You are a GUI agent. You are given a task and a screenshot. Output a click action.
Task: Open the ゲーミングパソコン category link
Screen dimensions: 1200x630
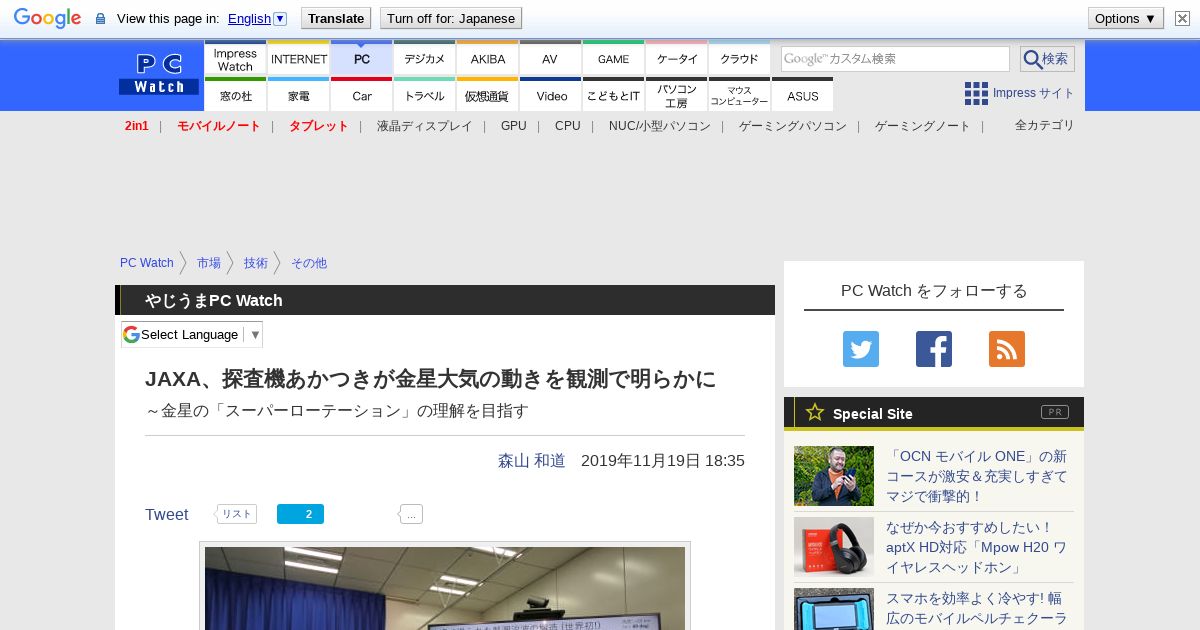(793, 126)
